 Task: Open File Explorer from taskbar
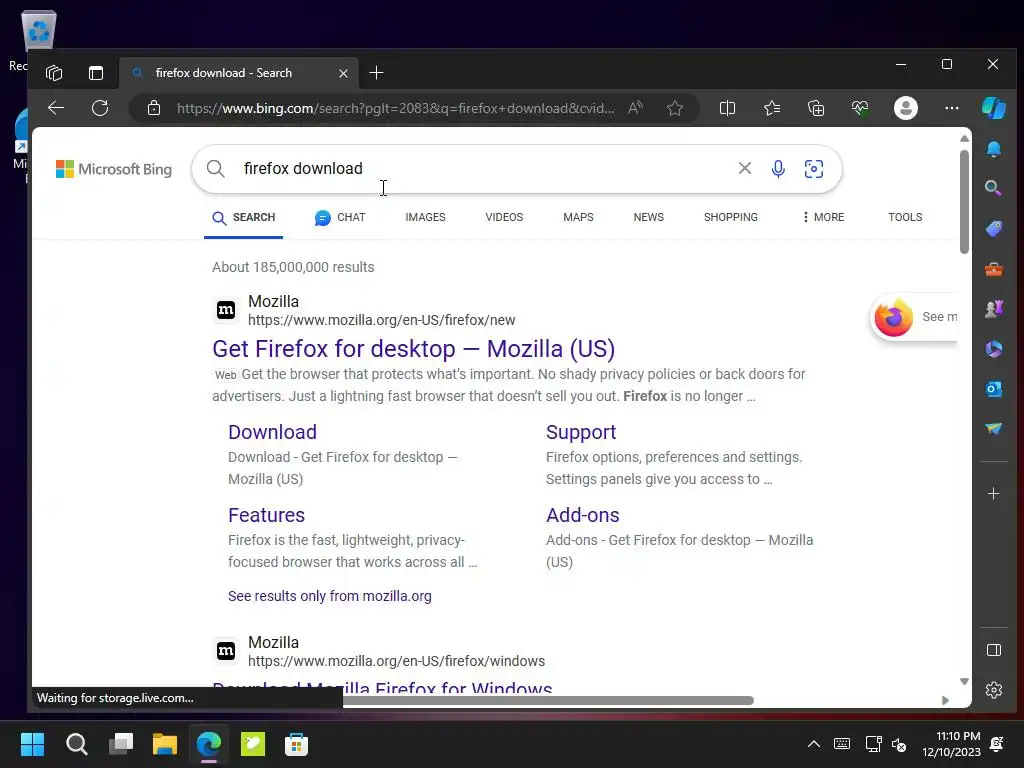click(165, 744)
